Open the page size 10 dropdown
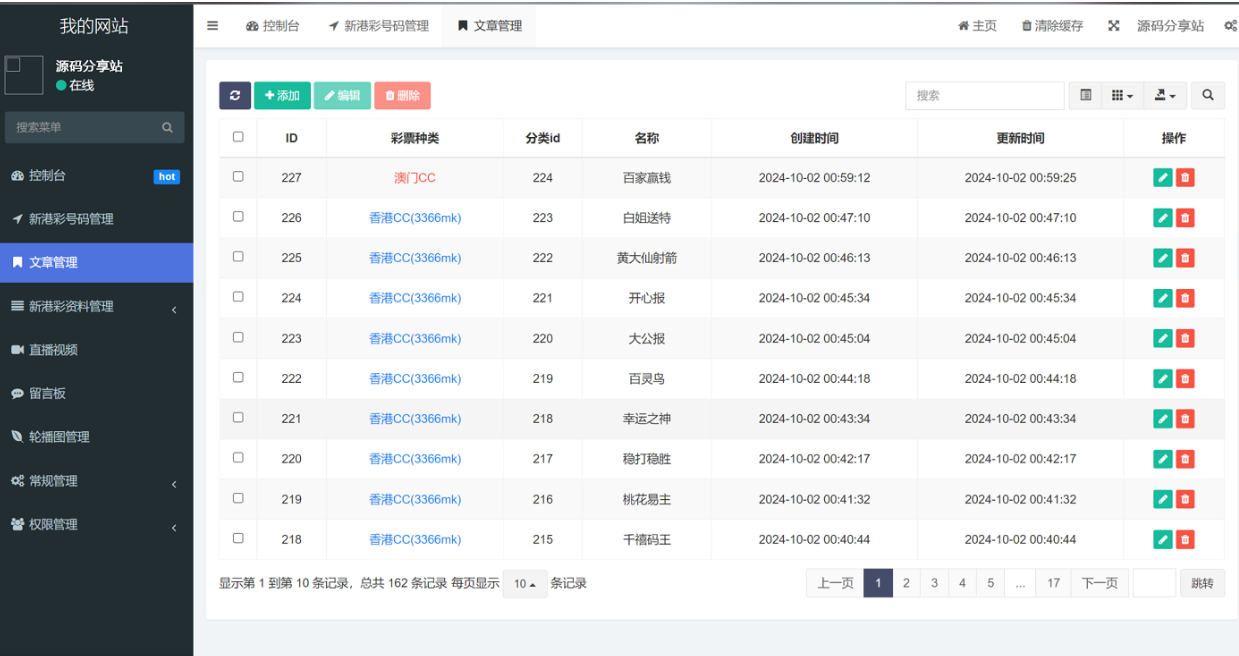Screen dimensions: 1239x656 coord(524,584)
